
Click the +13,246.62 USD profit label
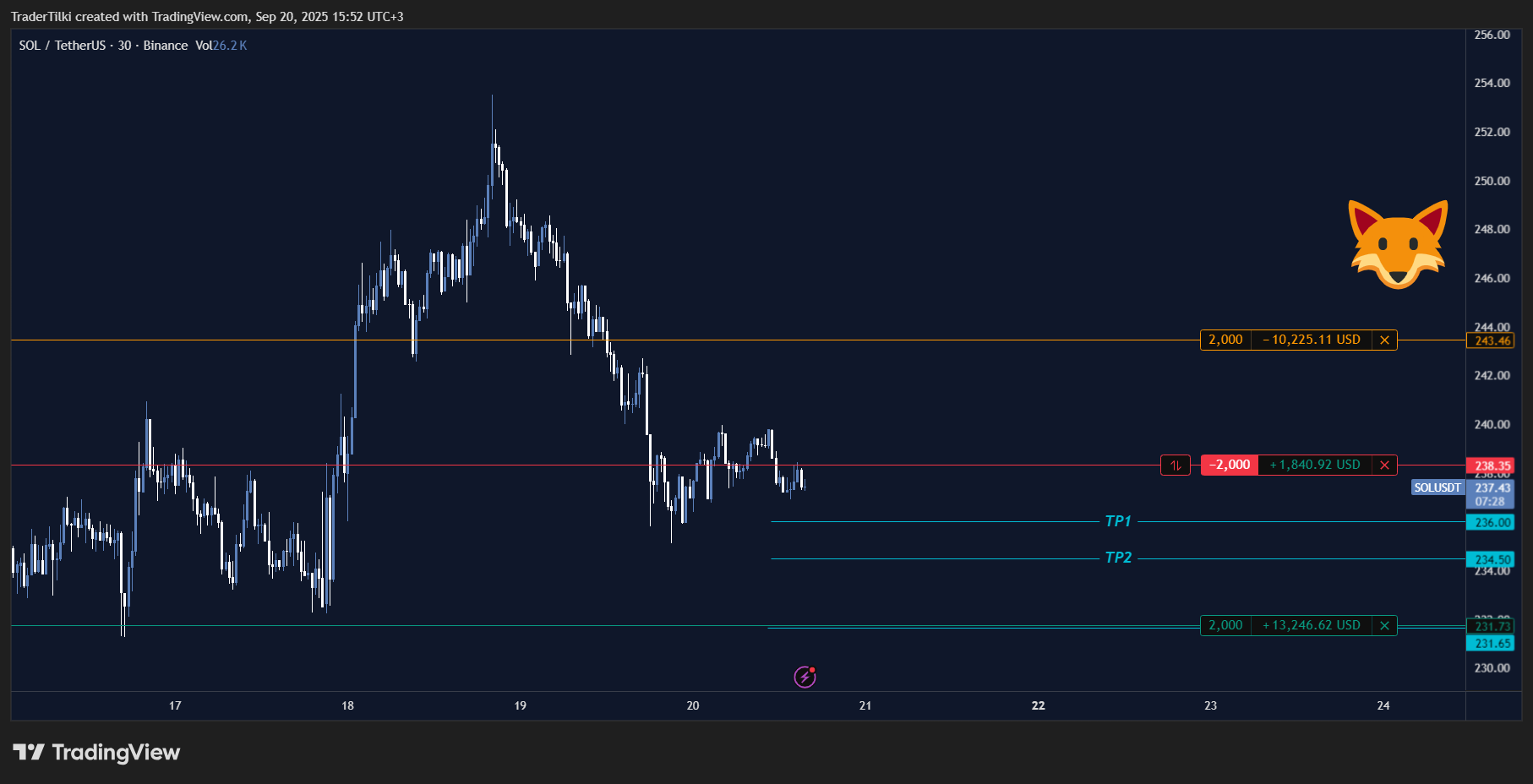(1311, 626)
